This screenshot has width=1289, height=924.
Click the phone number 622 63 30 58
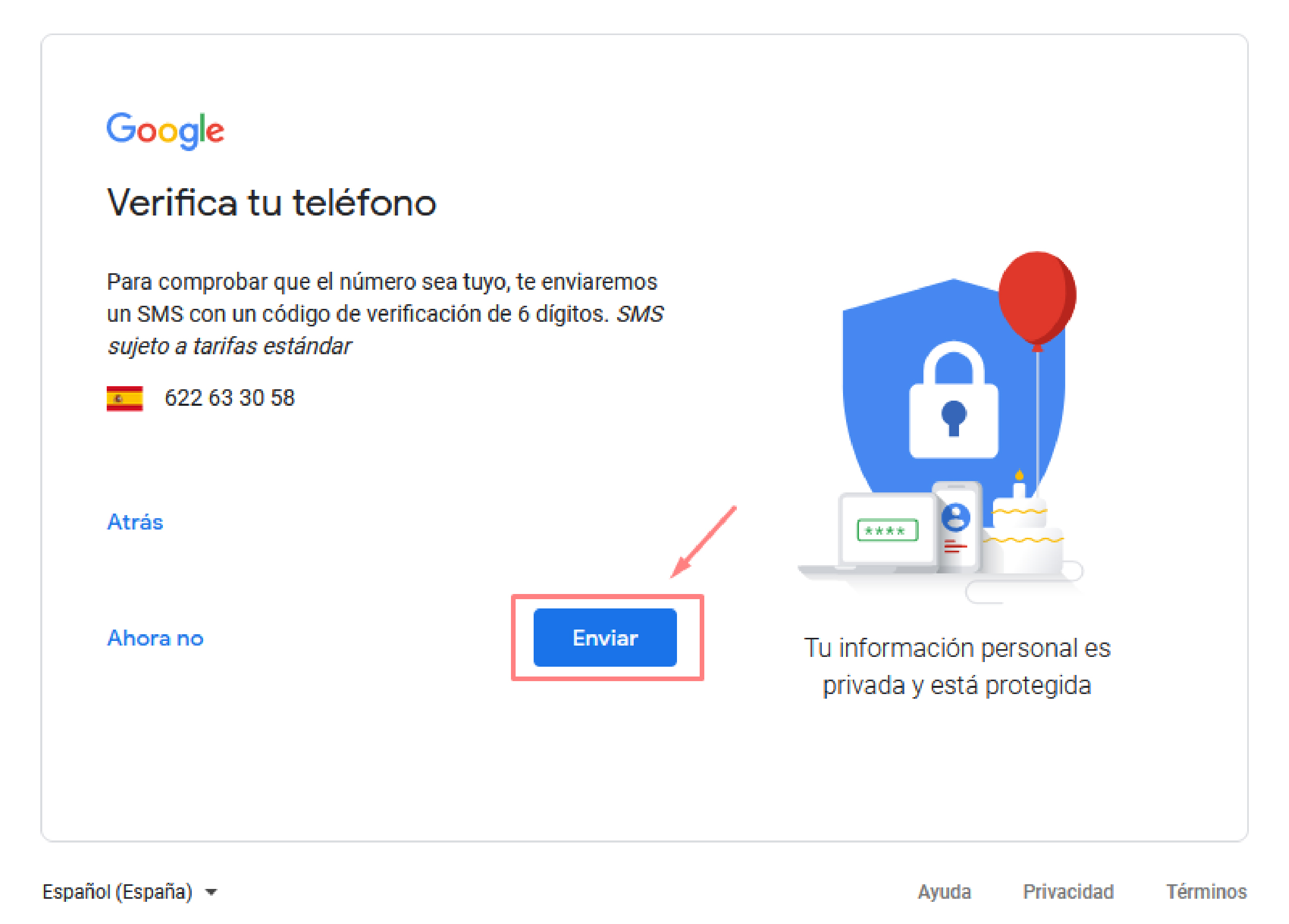click(x=229, y=398)
